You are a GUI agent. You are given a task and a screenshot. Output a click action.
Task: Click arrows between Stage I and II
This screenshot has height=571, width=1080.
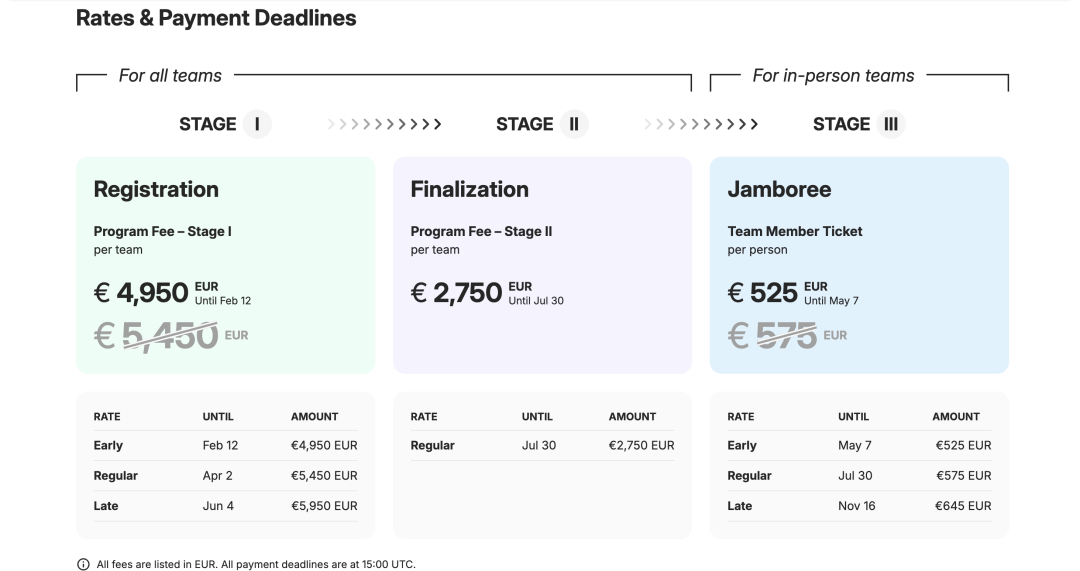[384, 124]
